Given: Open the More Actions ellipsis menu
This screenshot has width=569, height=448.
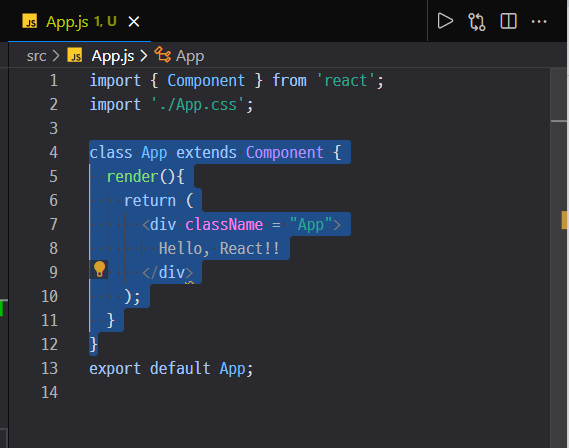Looking at the screenshot, I should [539, 21].
